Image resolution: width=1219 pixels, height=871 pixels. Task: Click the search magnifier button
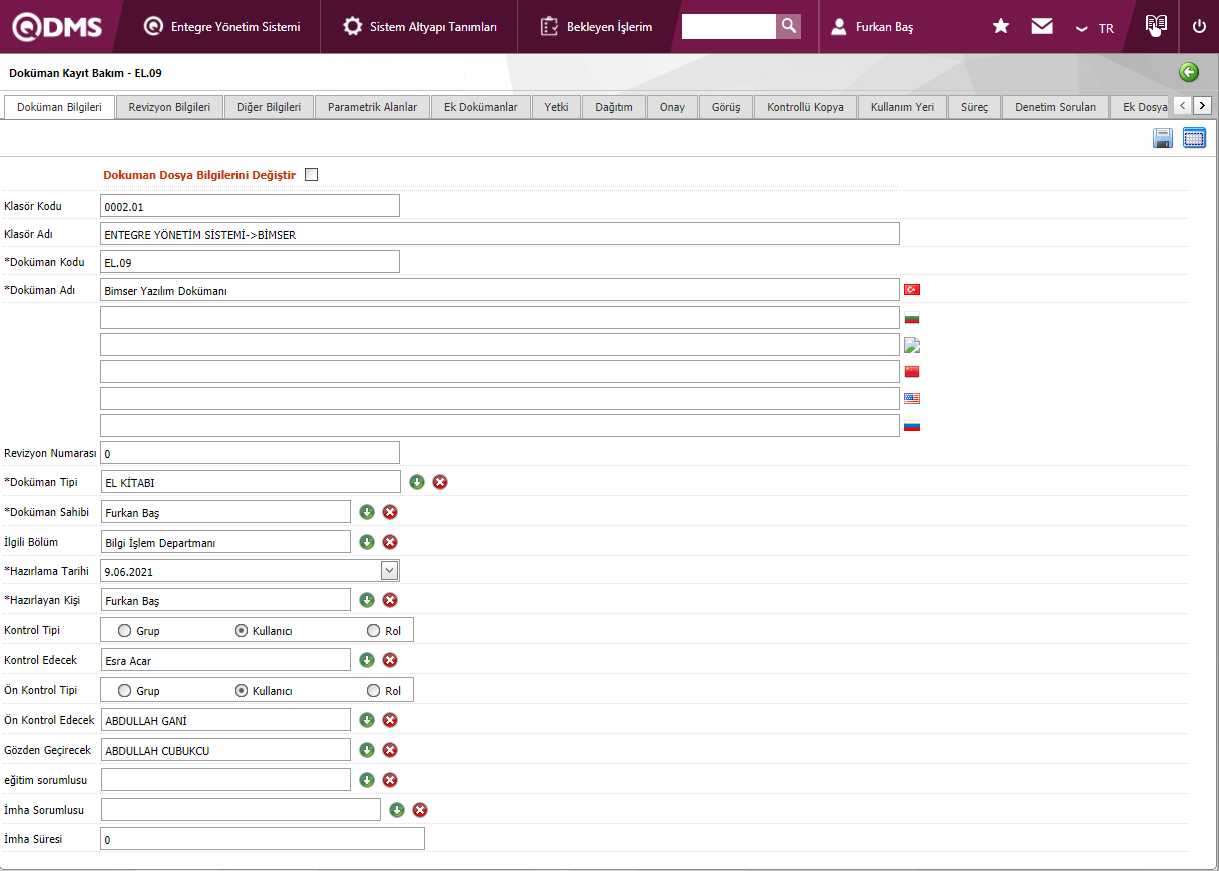pyautogui.click(x=789, y=27)
